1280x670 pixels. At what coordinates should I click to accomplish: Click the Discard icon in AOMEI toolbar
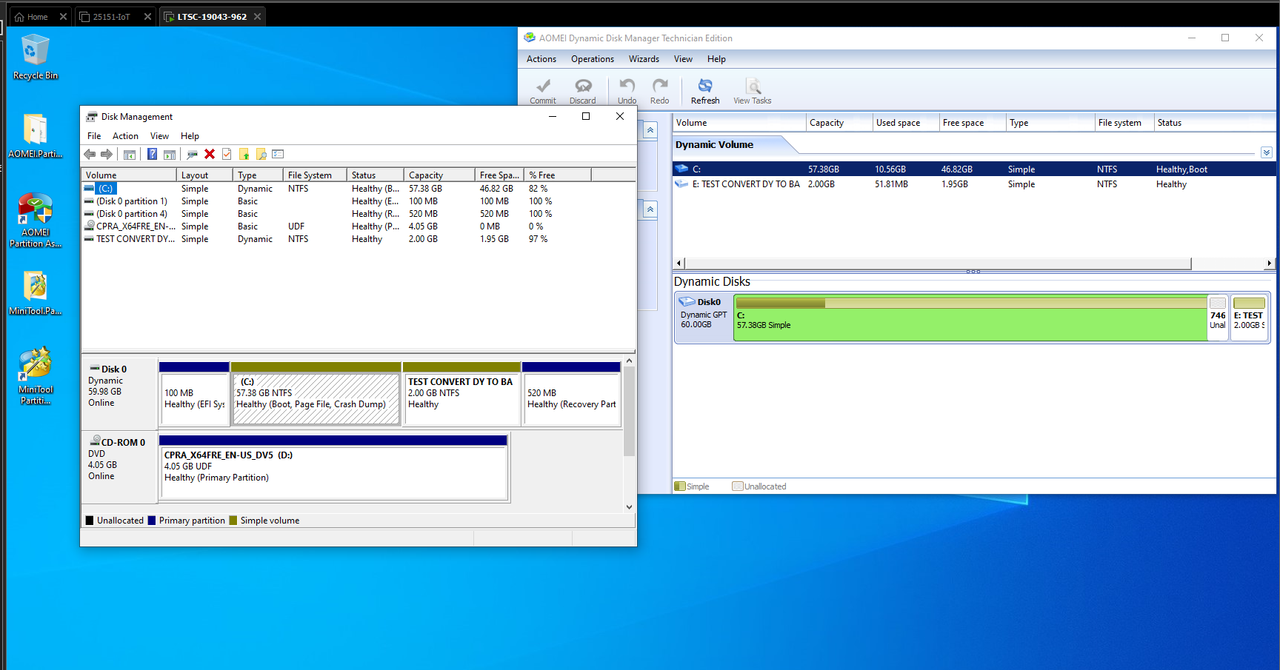coord(583,90)
